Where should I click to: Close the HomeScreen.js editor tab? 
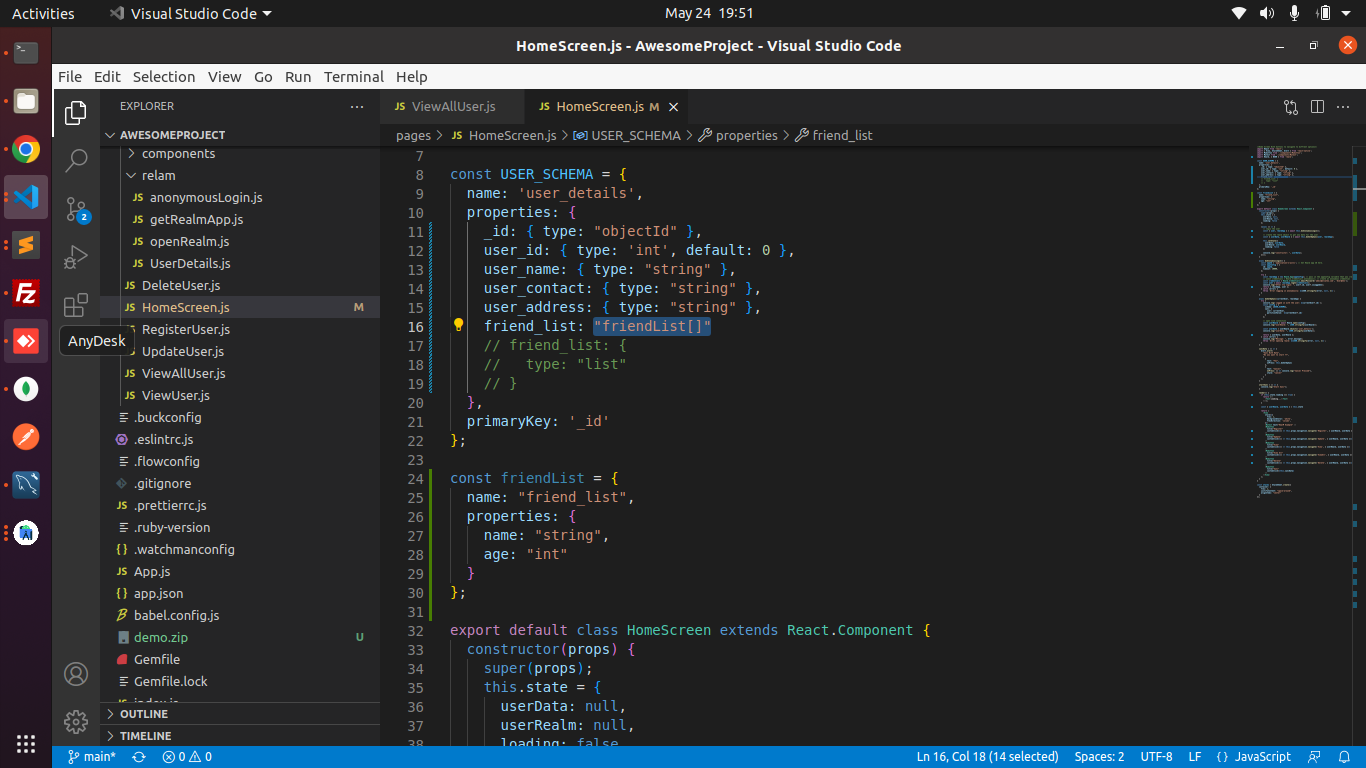673,107
